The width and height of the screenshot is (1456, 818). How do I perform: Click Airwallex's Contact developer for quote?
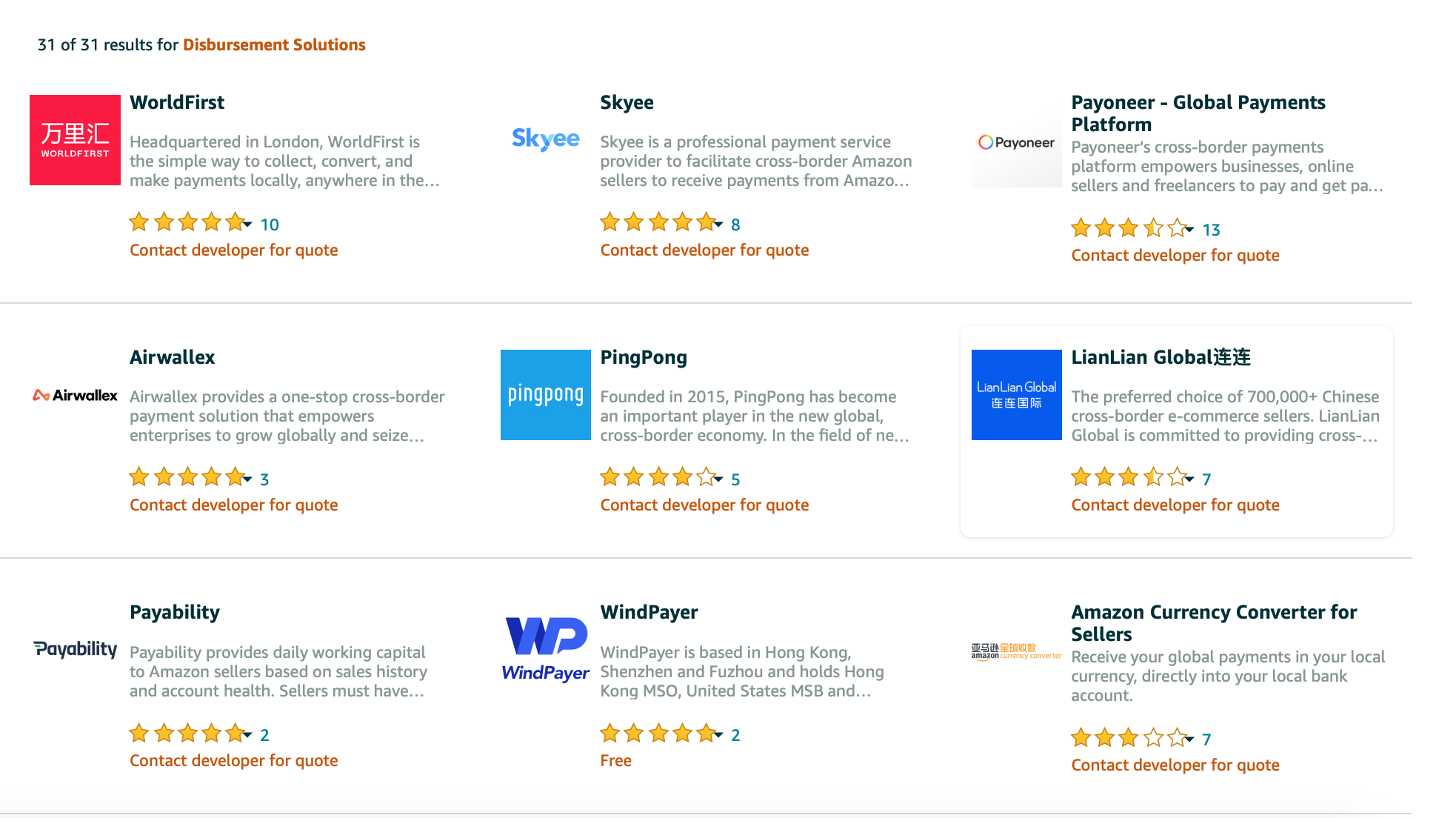tap(234, 505)
